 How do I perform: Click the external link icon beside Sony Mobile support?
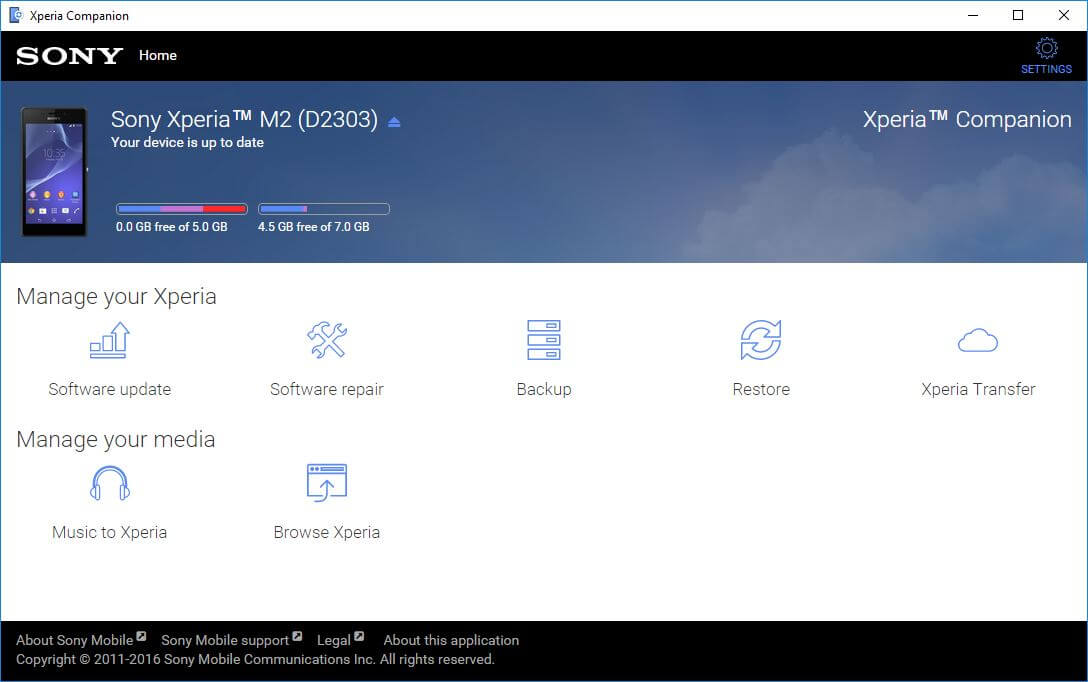(297, 636)
